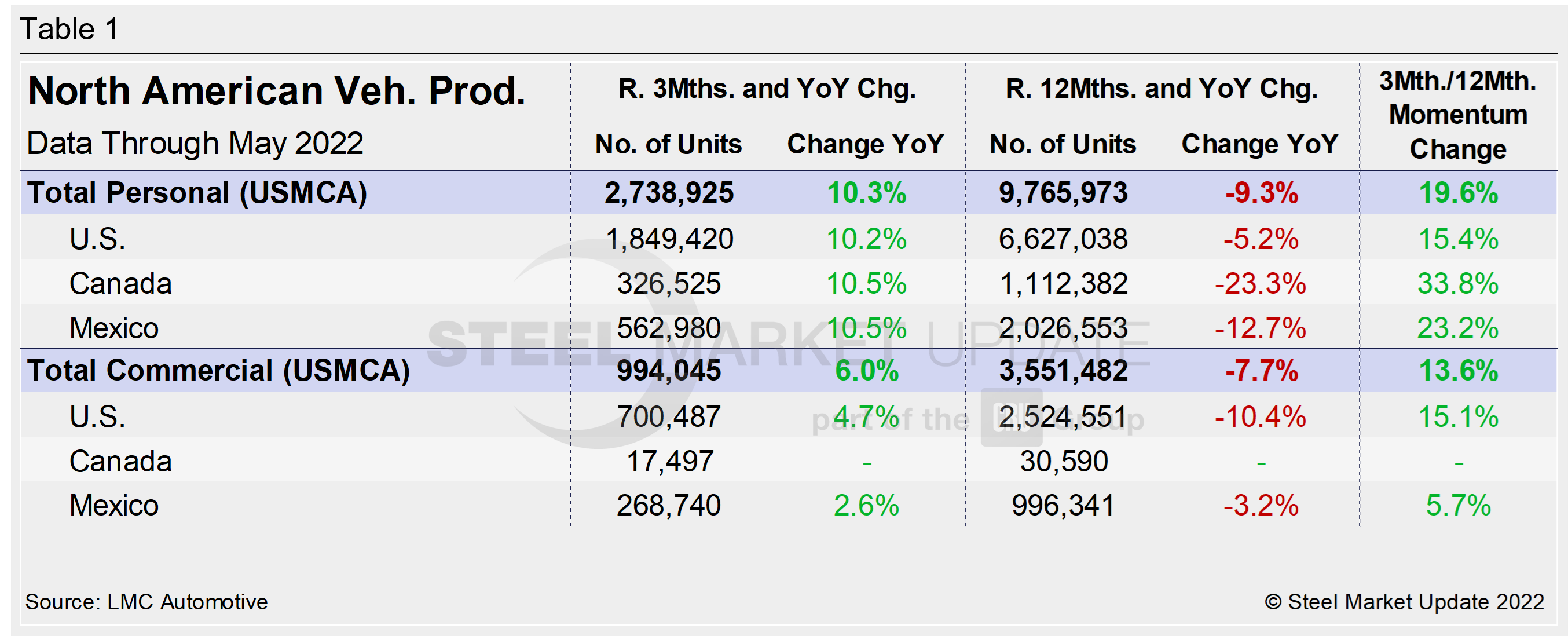The width and height of the screenshot is (1568, 636).
Task: Click the -9.3% 12-month change value
Action: [x=1261, y=192]
